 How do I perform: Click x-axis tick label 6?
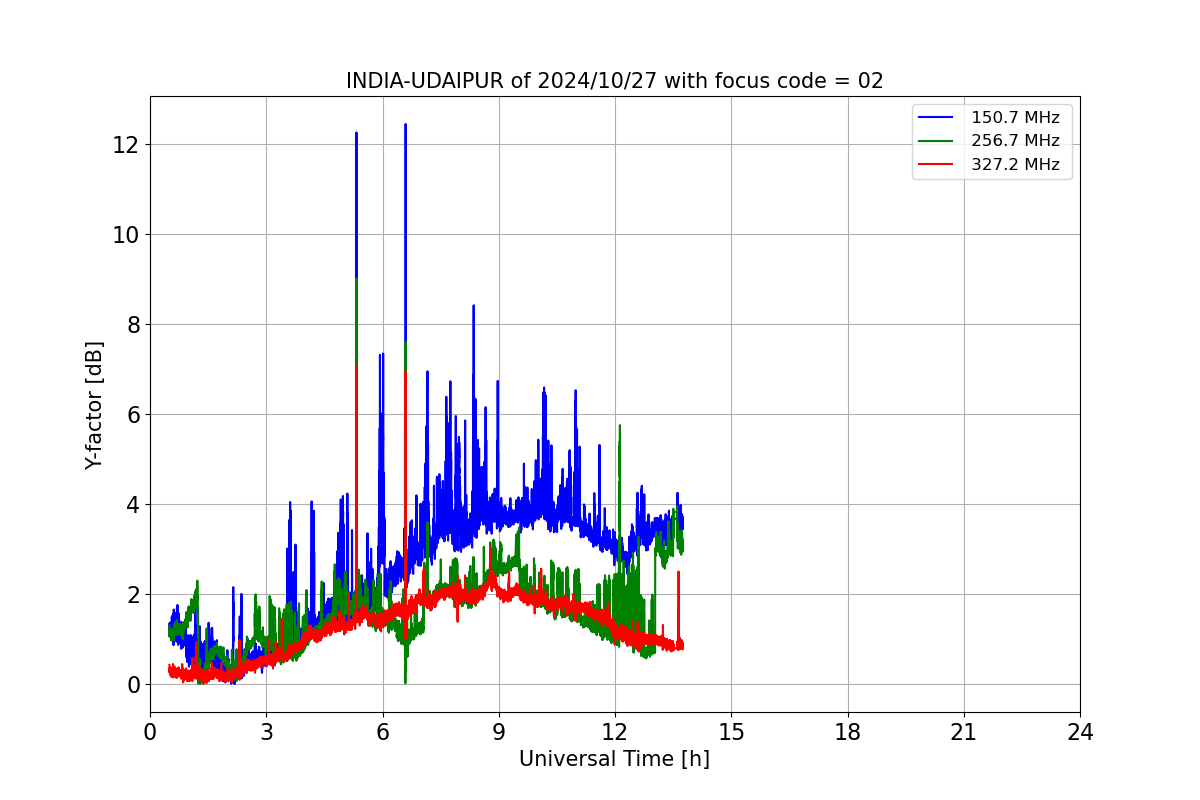pyautogui.click(x=382, y=731)
